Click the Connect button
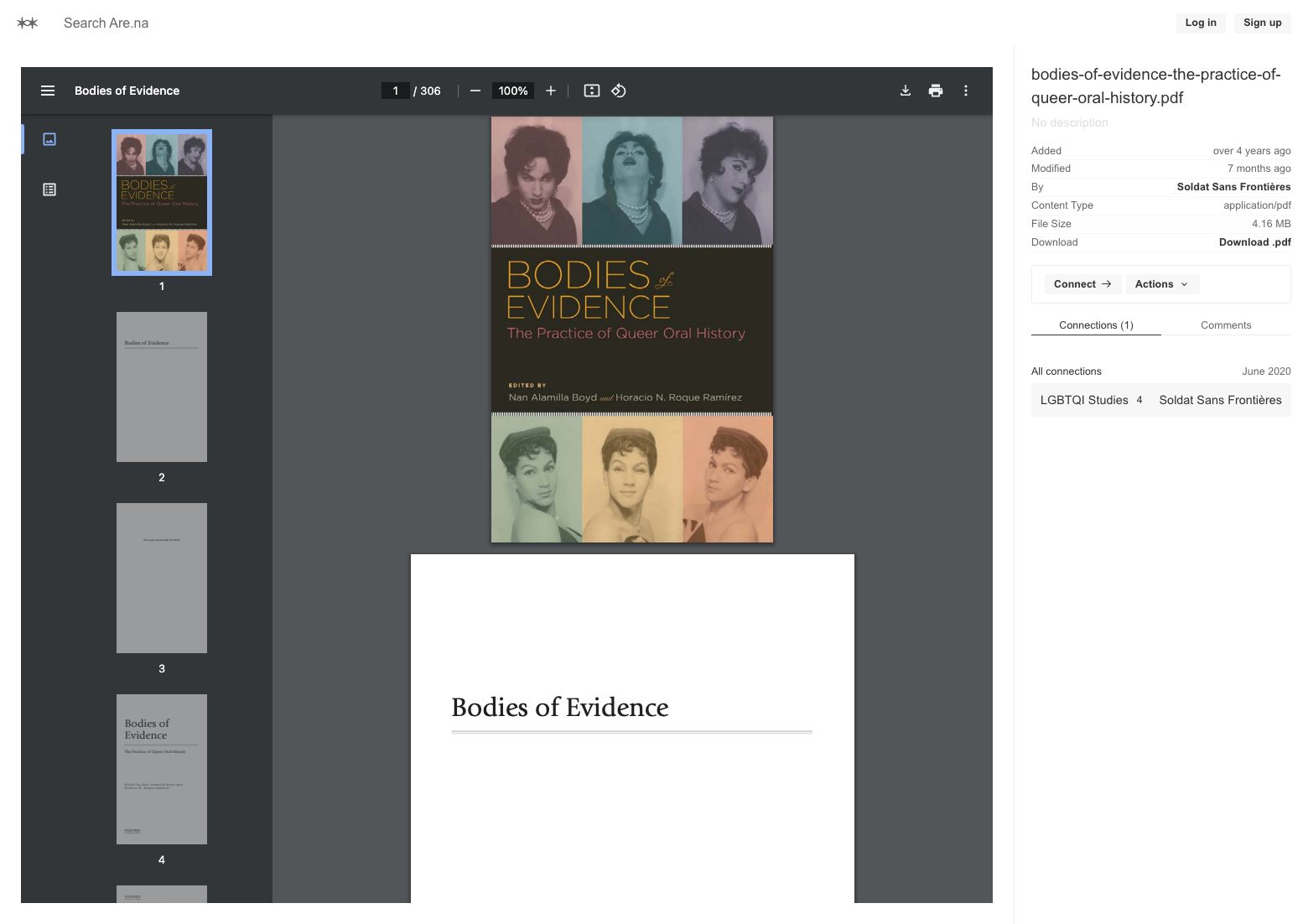 [x=1082, y=284]
